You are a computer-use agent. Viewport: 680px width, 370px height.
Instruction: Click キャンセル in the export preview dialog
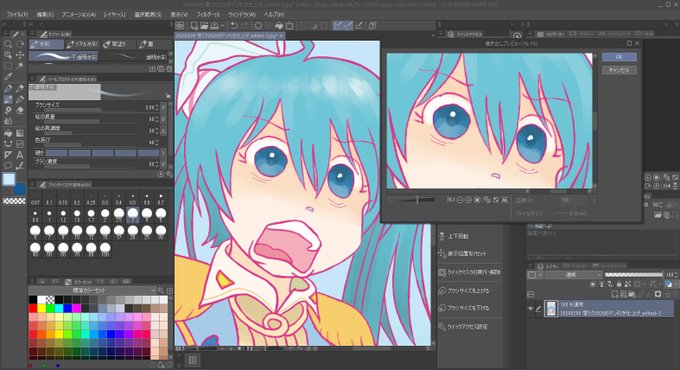pos(619,70)
